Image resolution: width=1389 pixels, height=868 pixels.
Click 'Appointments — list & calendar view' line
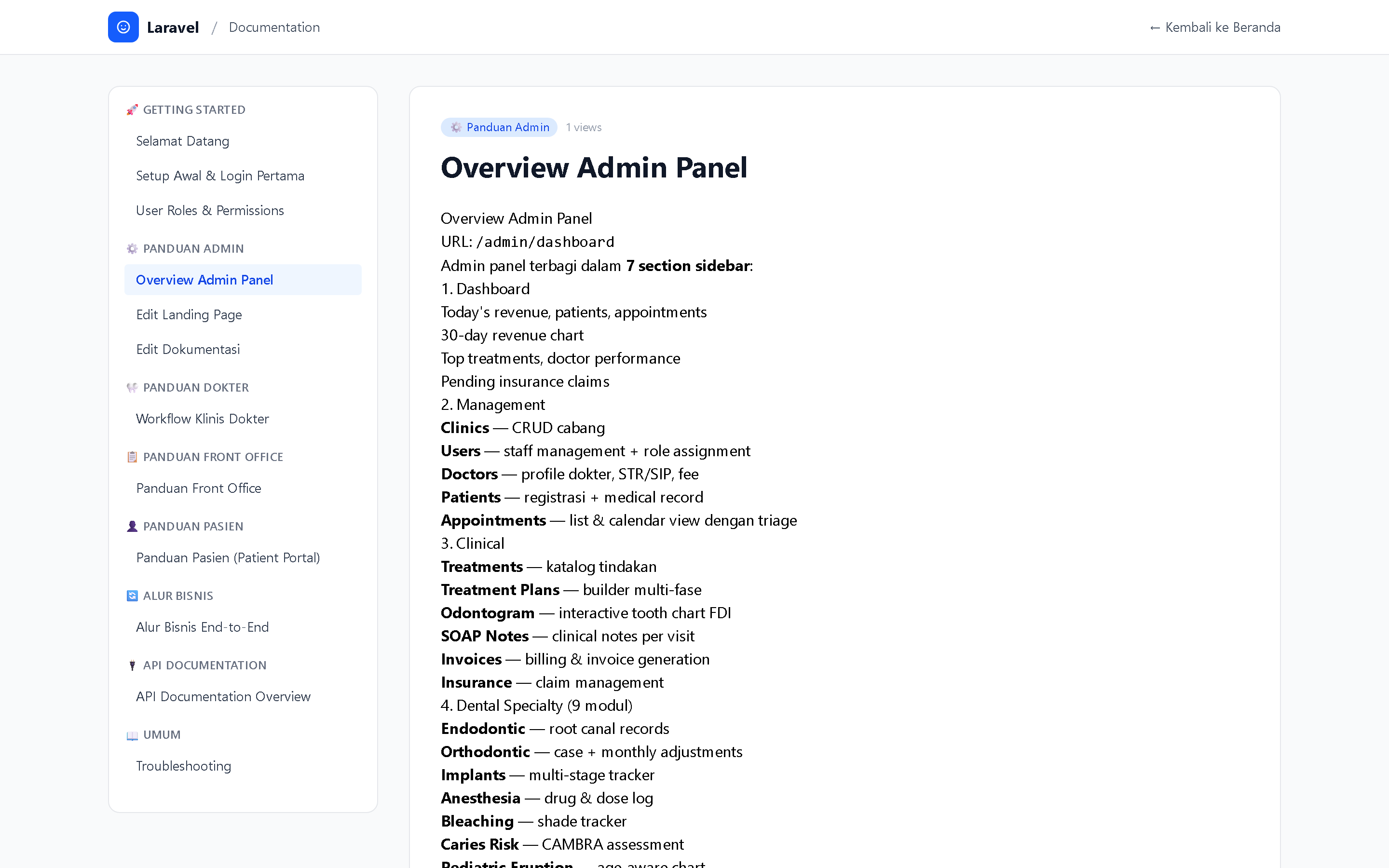pyautogui.click(x=619, y=521)
